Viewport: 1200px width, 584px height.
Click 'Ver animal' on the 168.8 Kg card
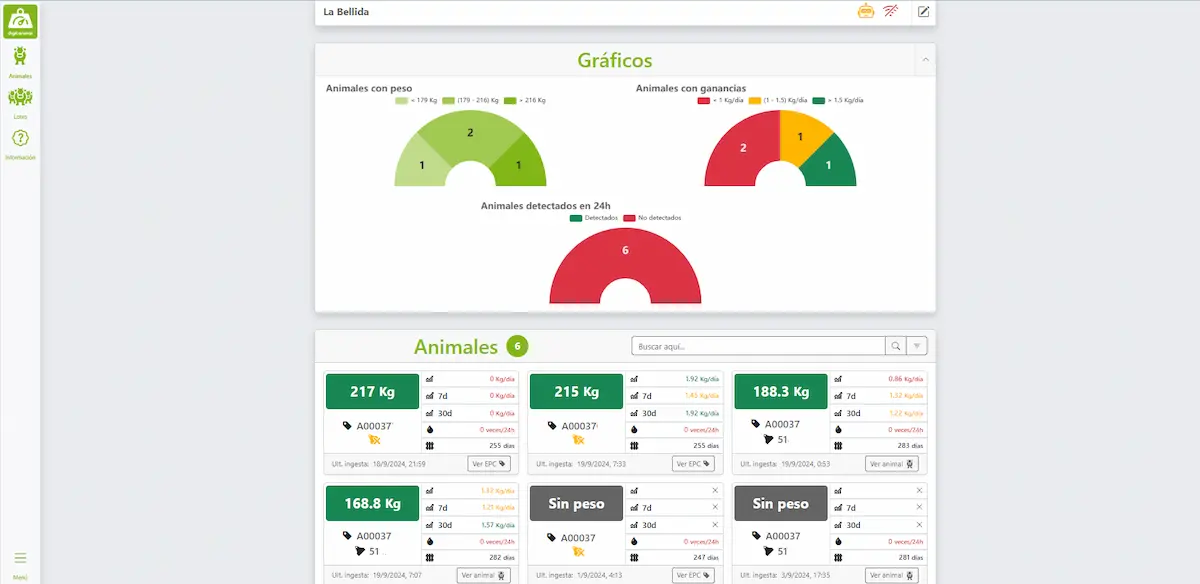click(484, 575)
